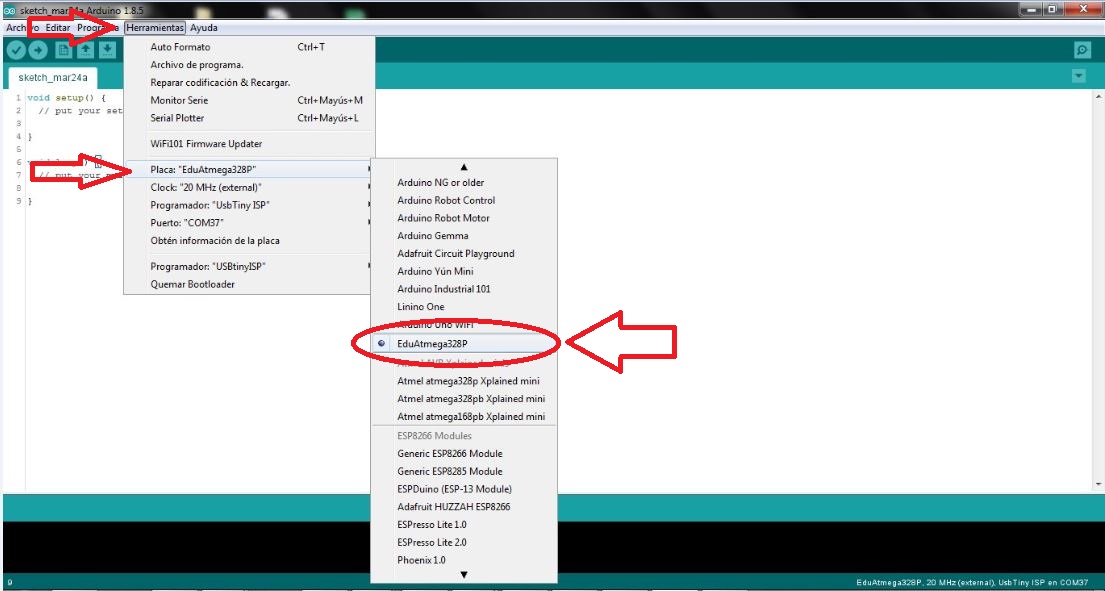
Task: Create a new sketch with toolbar icon
Action: (63, 50)
